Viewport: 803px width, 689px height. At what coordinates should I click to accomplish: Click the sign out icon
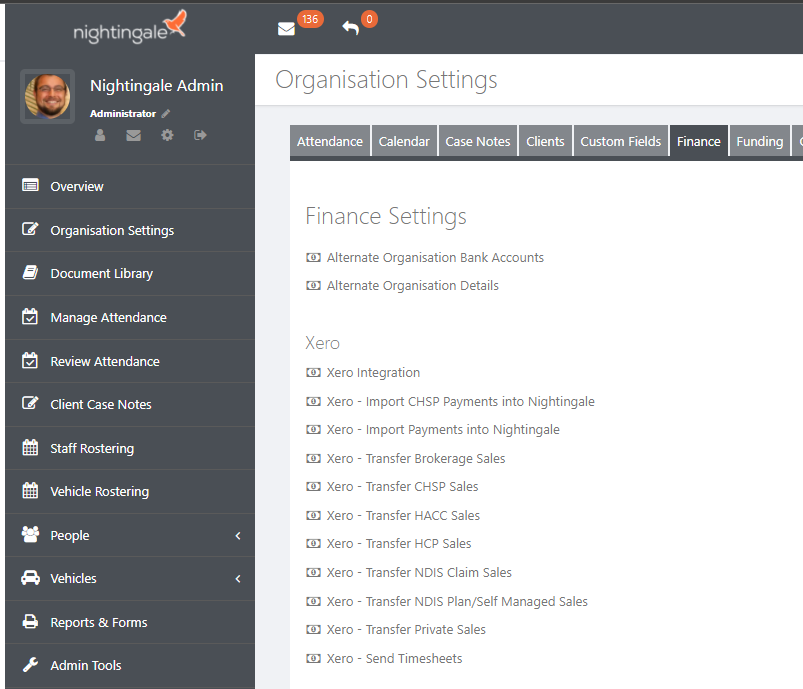(x=200, y=135)
